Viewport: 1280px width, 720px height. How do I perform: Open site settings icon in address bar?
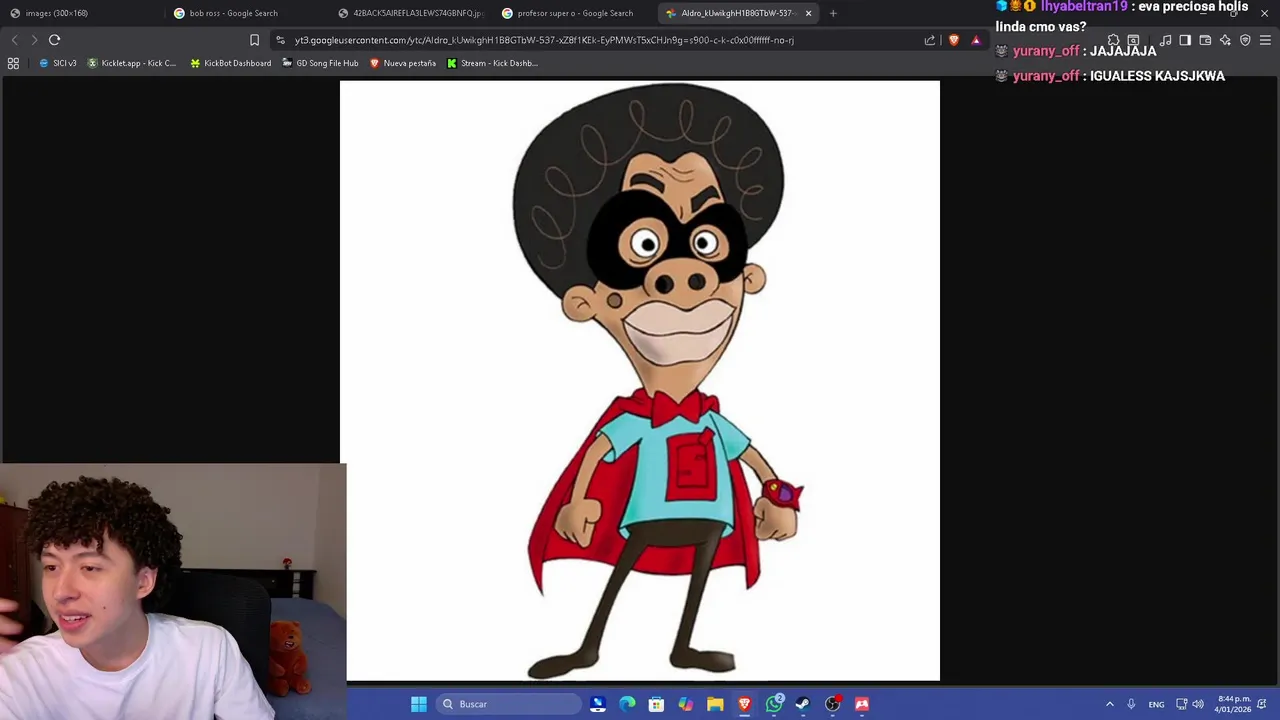coord(280,40)
